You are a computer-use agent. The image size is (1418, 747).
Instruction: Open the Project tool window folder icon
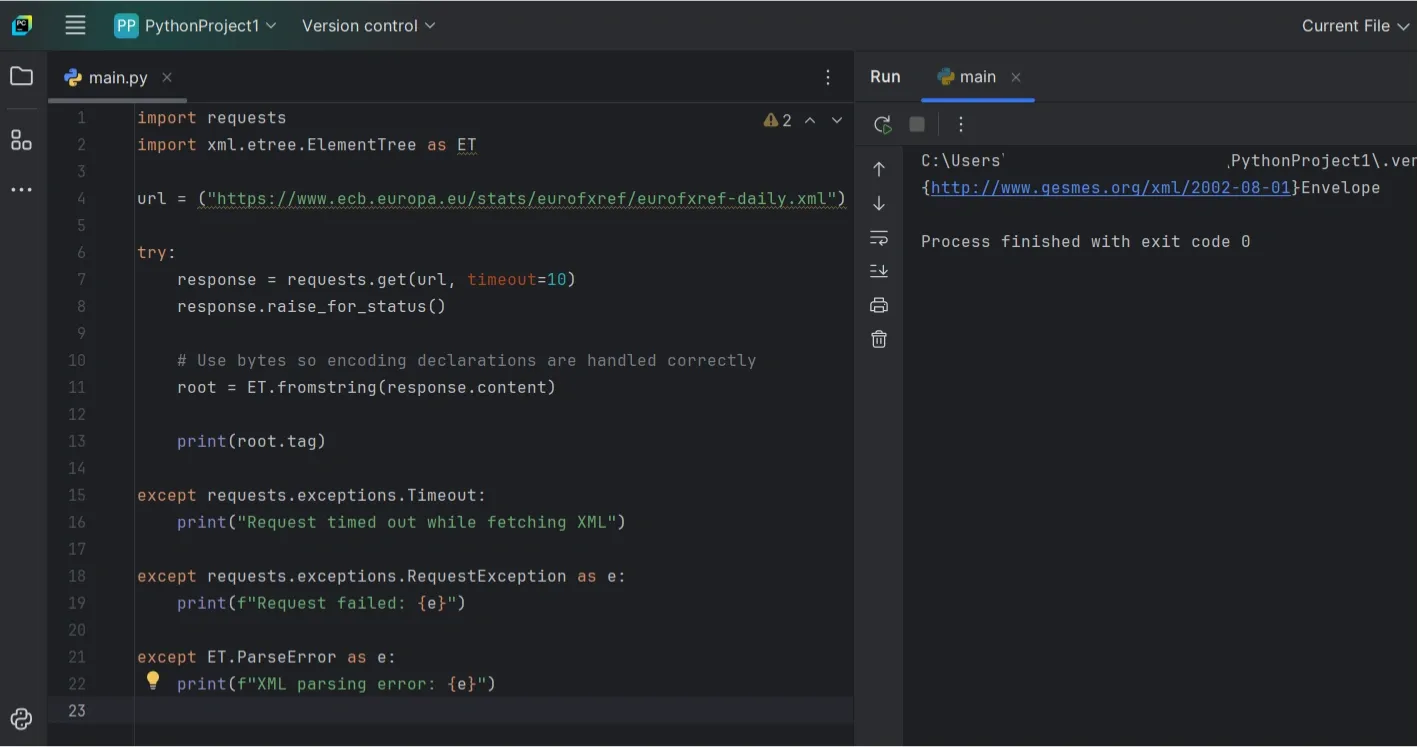(21, 75)
